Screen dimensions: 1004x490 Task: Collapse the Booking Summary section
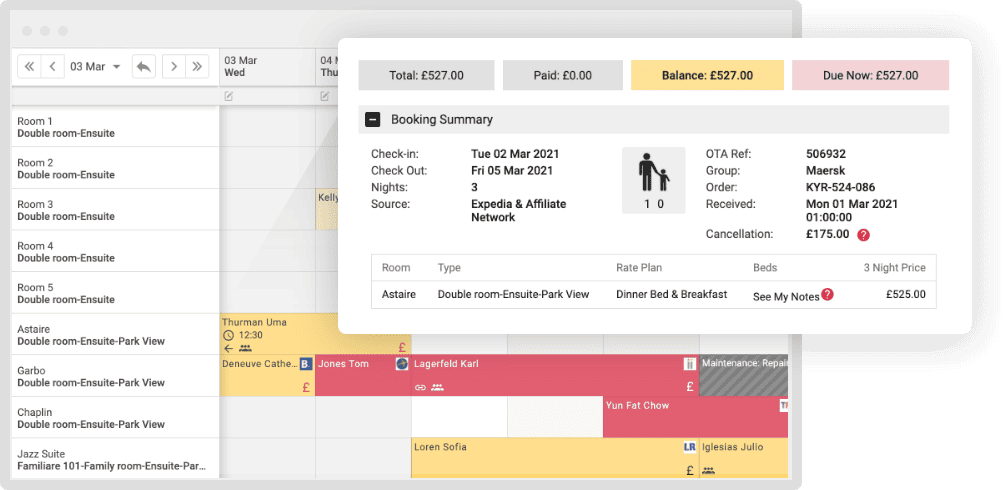(373, 119)
